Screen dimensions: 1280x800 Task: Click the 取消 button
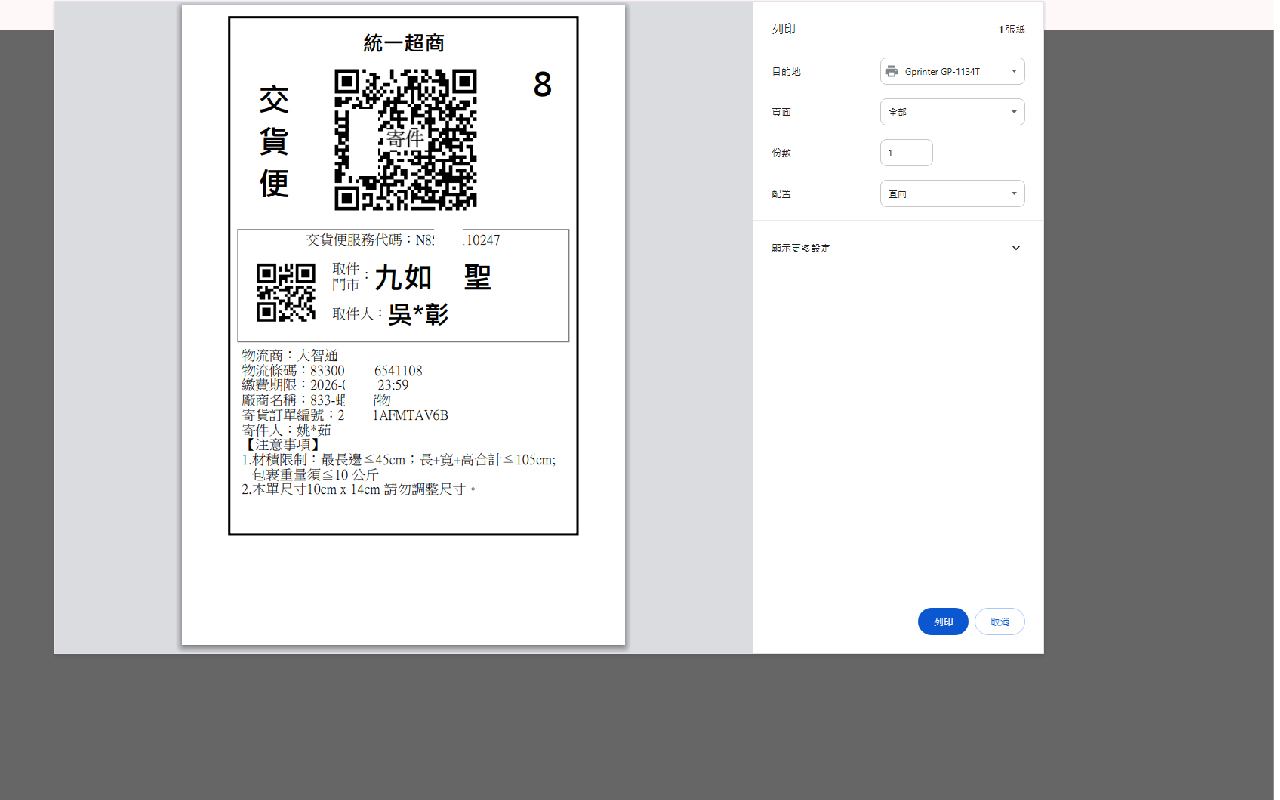coord(1000,621)
